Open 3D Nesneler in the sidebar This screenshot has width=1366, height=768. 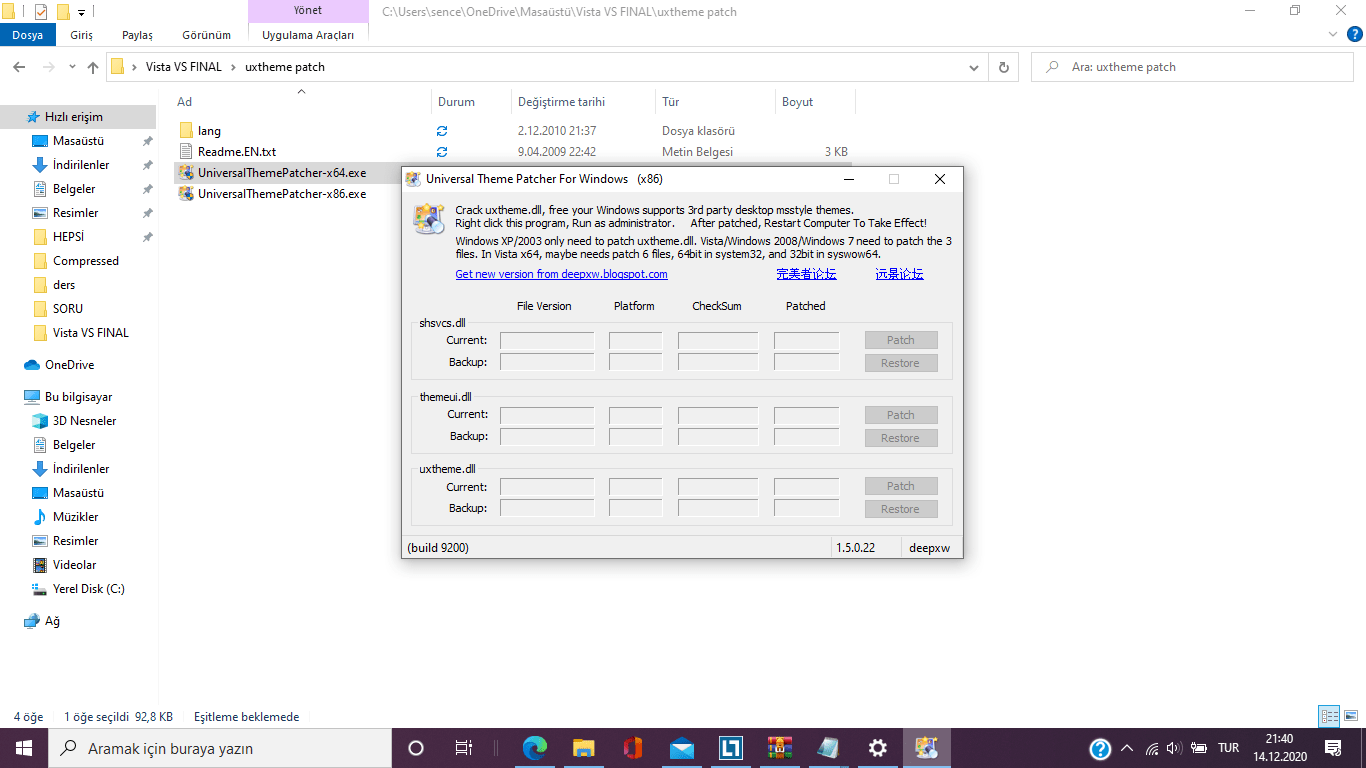pyautogui.click(x=84, y=421)
